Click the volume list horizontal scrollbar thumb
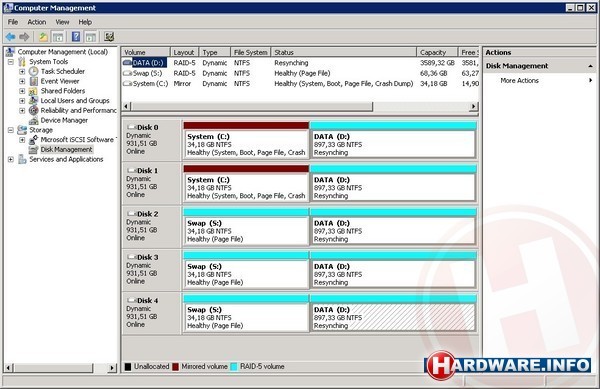Screen dimensions: 600x389 point(252,106)
